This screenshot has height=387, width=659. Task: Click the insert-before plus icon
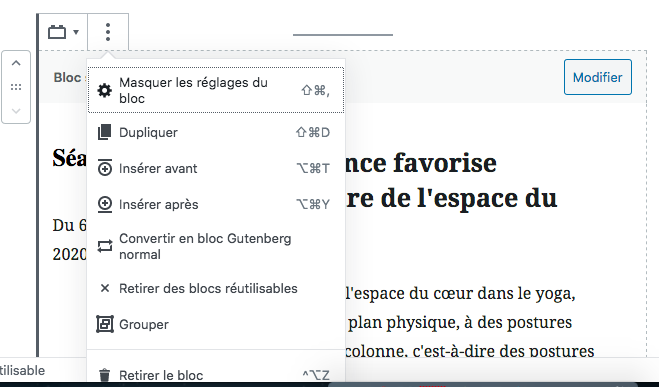click(105, 168)
